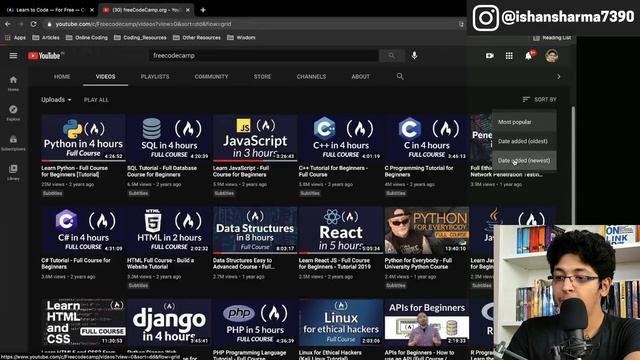Open C in 4 hours thumbnail
Screen dimensions: 640x360
(x=427, y=138)
